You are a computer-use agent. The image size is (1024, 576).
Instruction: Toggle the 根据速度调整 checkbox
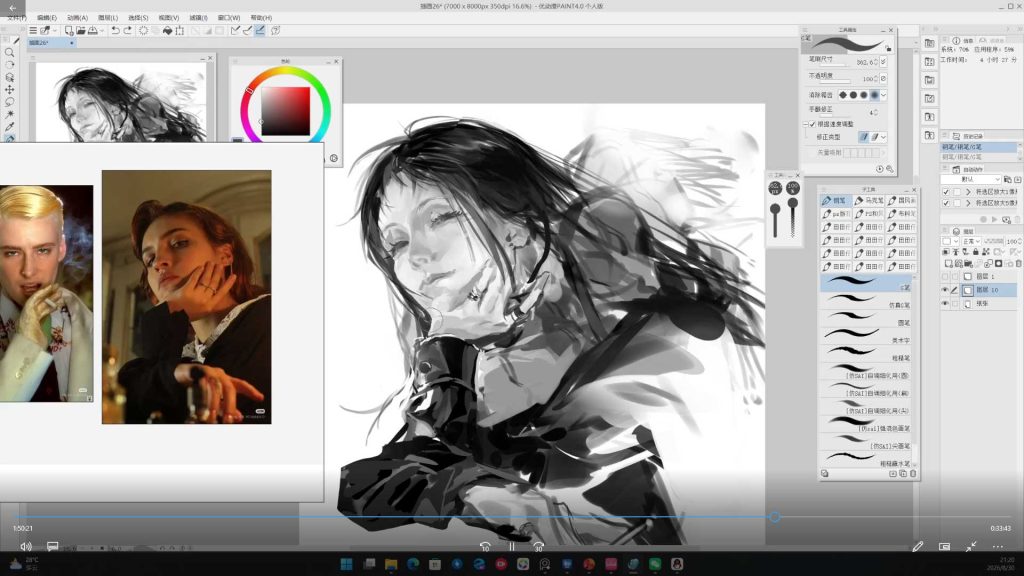[812, 124]
